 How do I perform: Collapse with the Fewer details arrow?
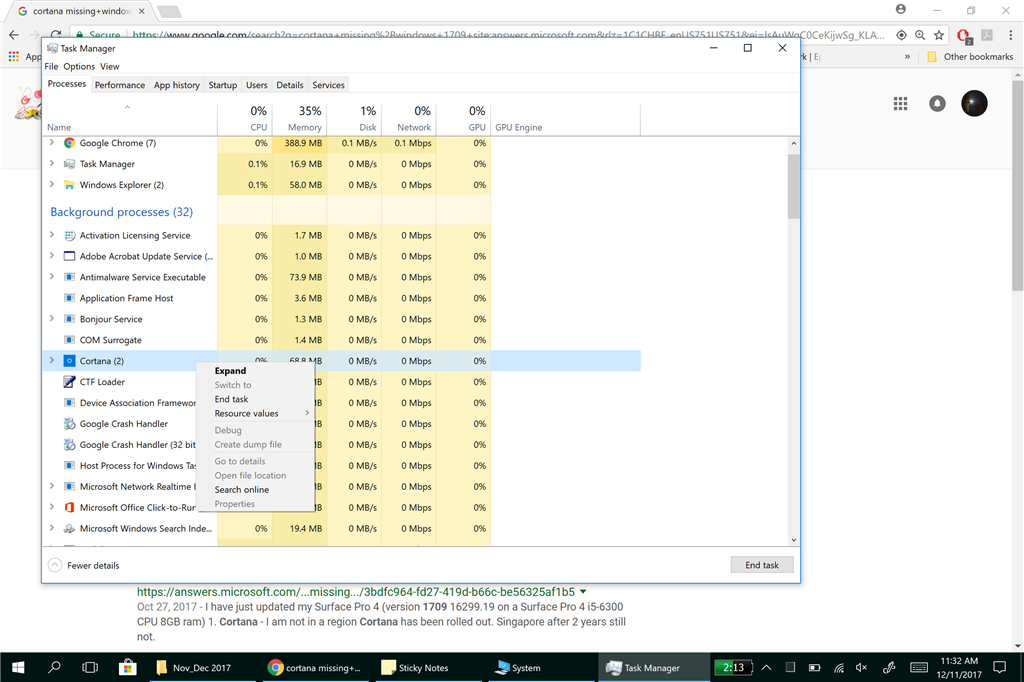(x=55, y=565)
